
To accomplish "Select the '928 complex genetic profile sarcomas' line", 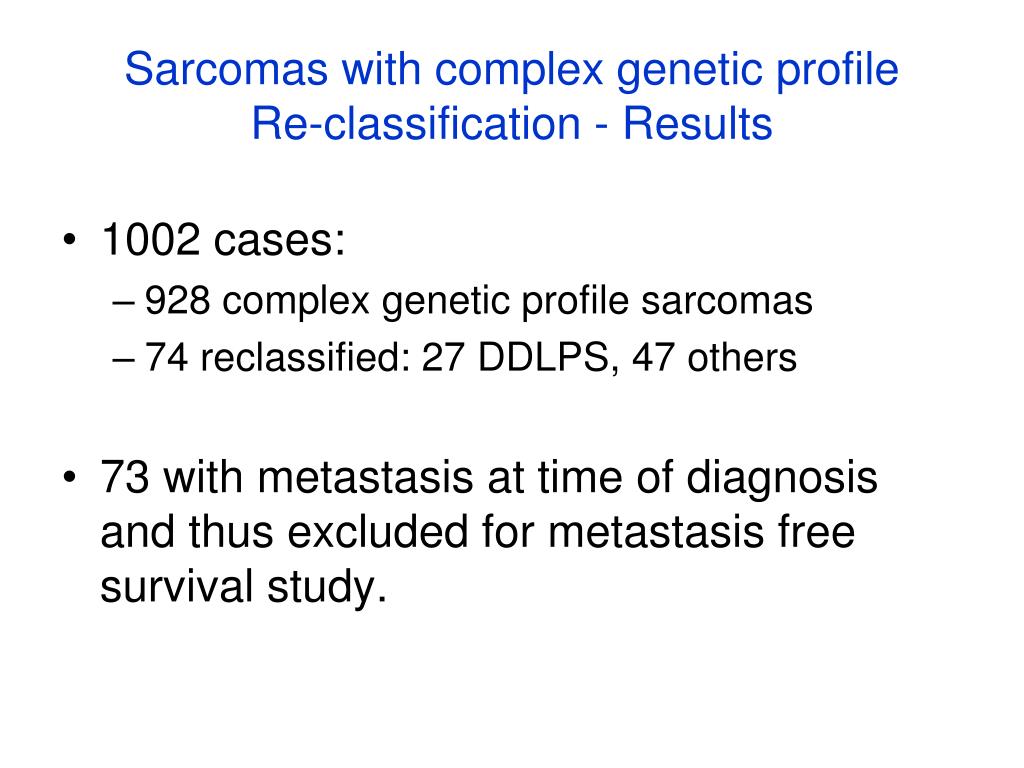I will (478, 302).
